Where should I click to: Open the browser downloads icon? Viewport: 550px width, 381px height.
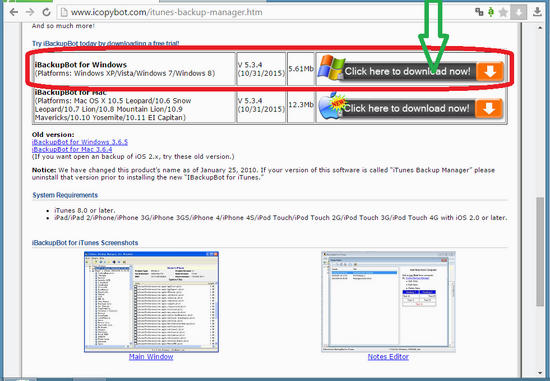537,12
